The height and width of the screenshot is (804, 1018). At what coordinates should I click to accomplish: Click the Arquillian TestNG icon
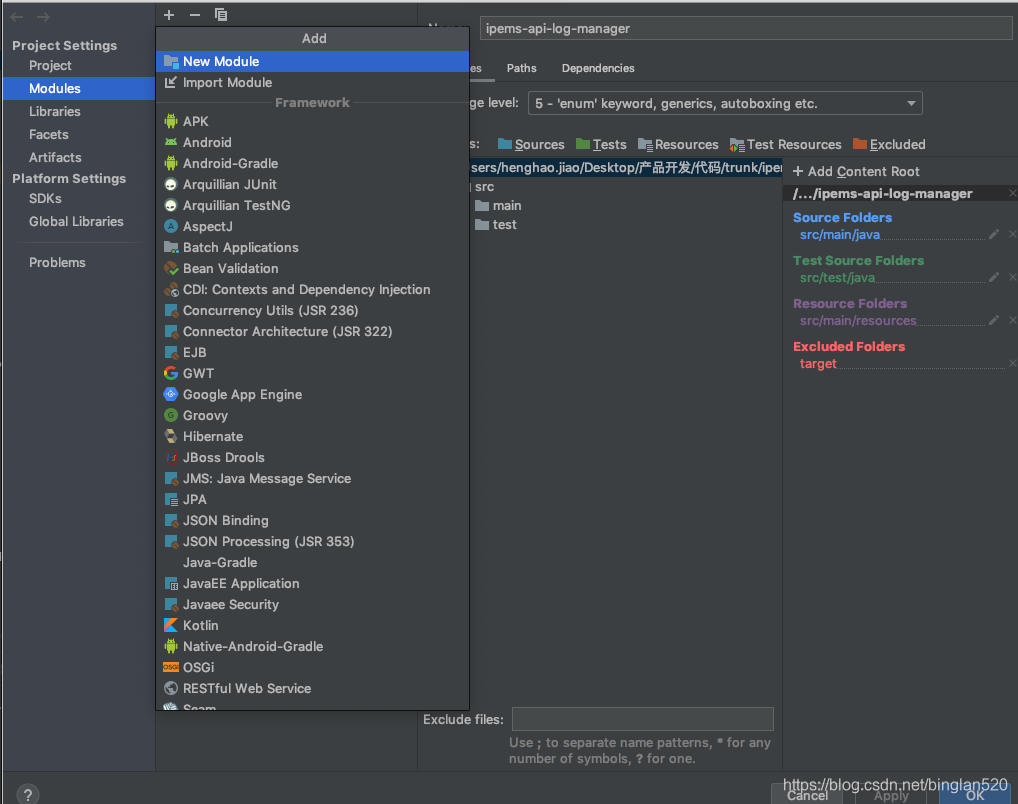pos(171,205)
